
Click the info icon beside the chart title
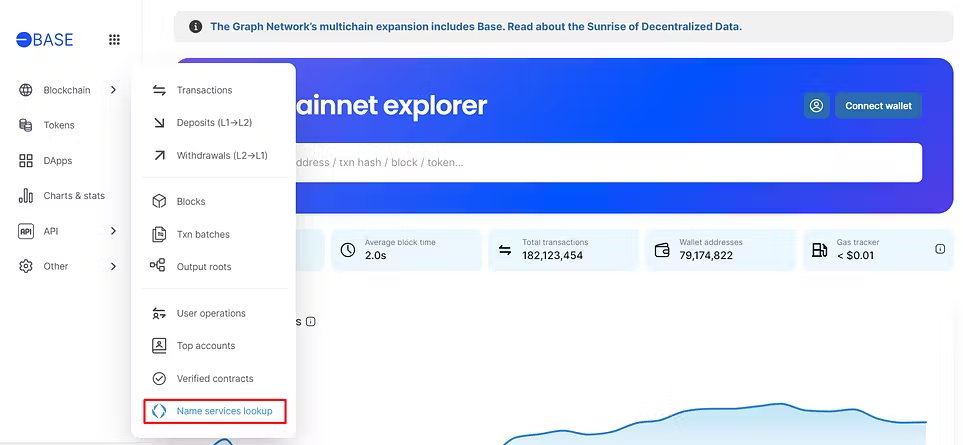click(x=311, y=322)
